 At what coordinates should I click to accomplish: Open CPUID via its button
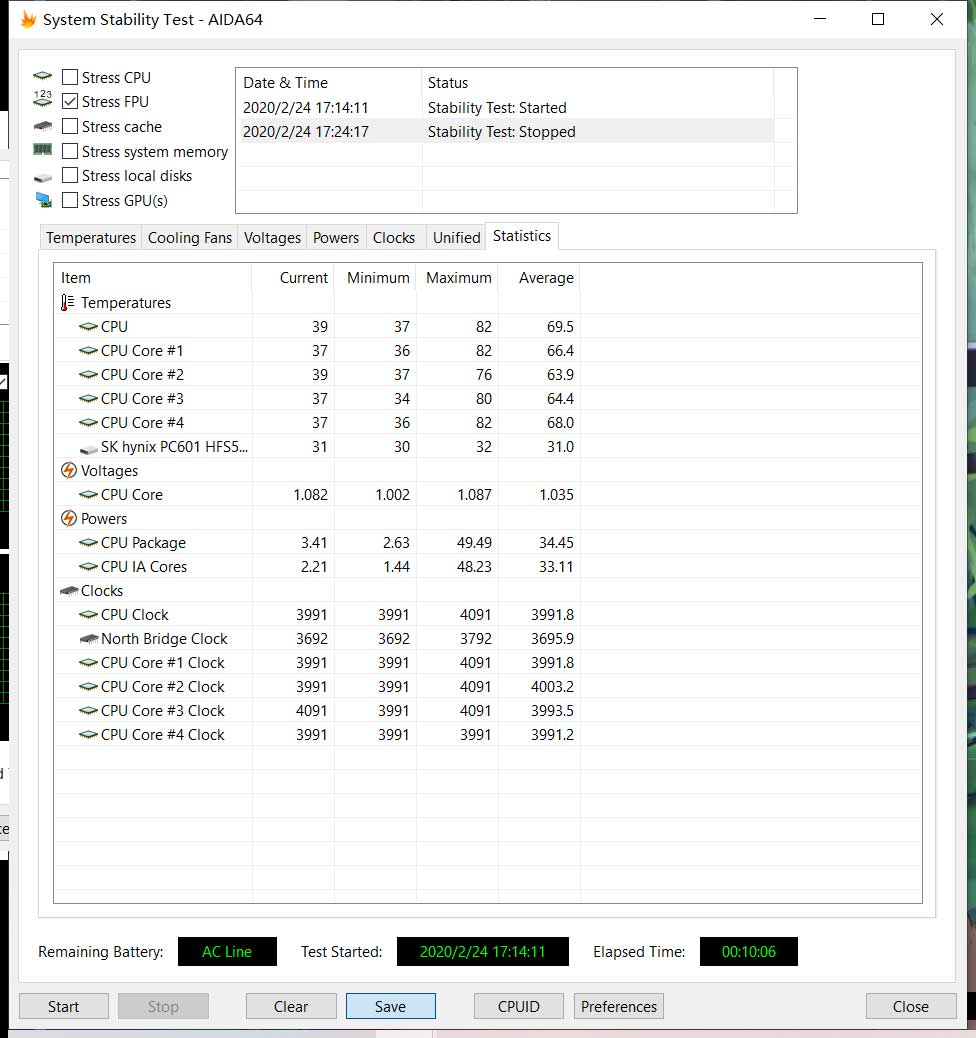[518, 1006]
